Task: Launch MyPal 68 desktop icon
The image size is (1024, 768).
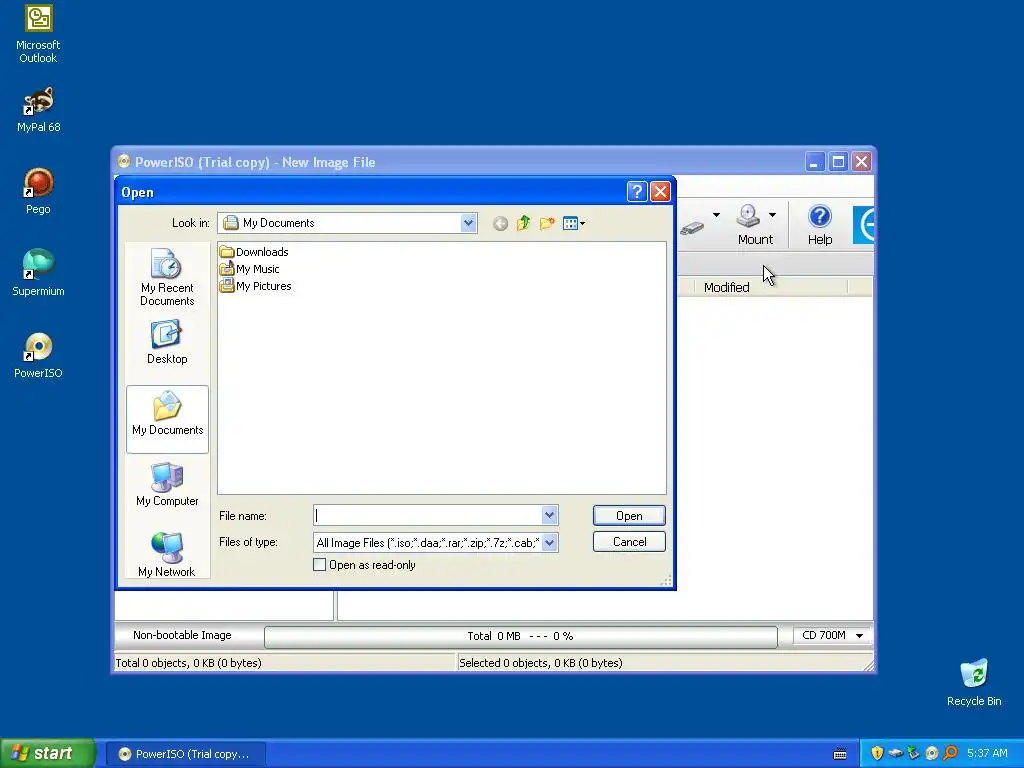Action: [x=38, y=110]
